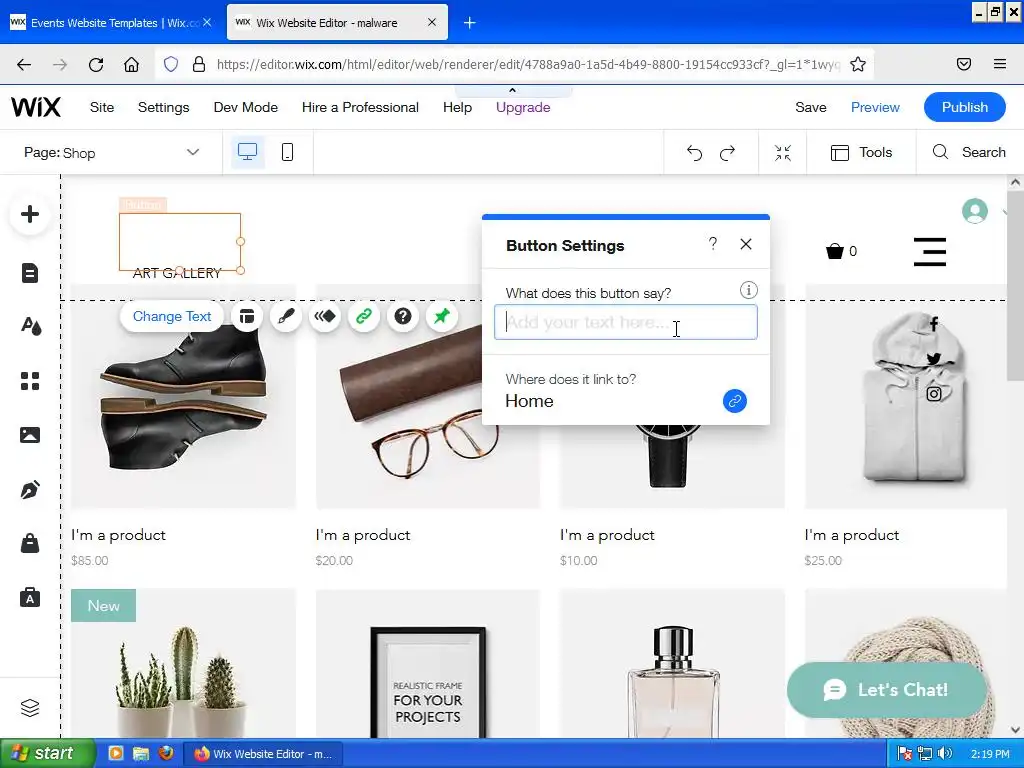Open the Dev Mode menu
This screenshot has height=768, width=1024.
coord(246,107)
